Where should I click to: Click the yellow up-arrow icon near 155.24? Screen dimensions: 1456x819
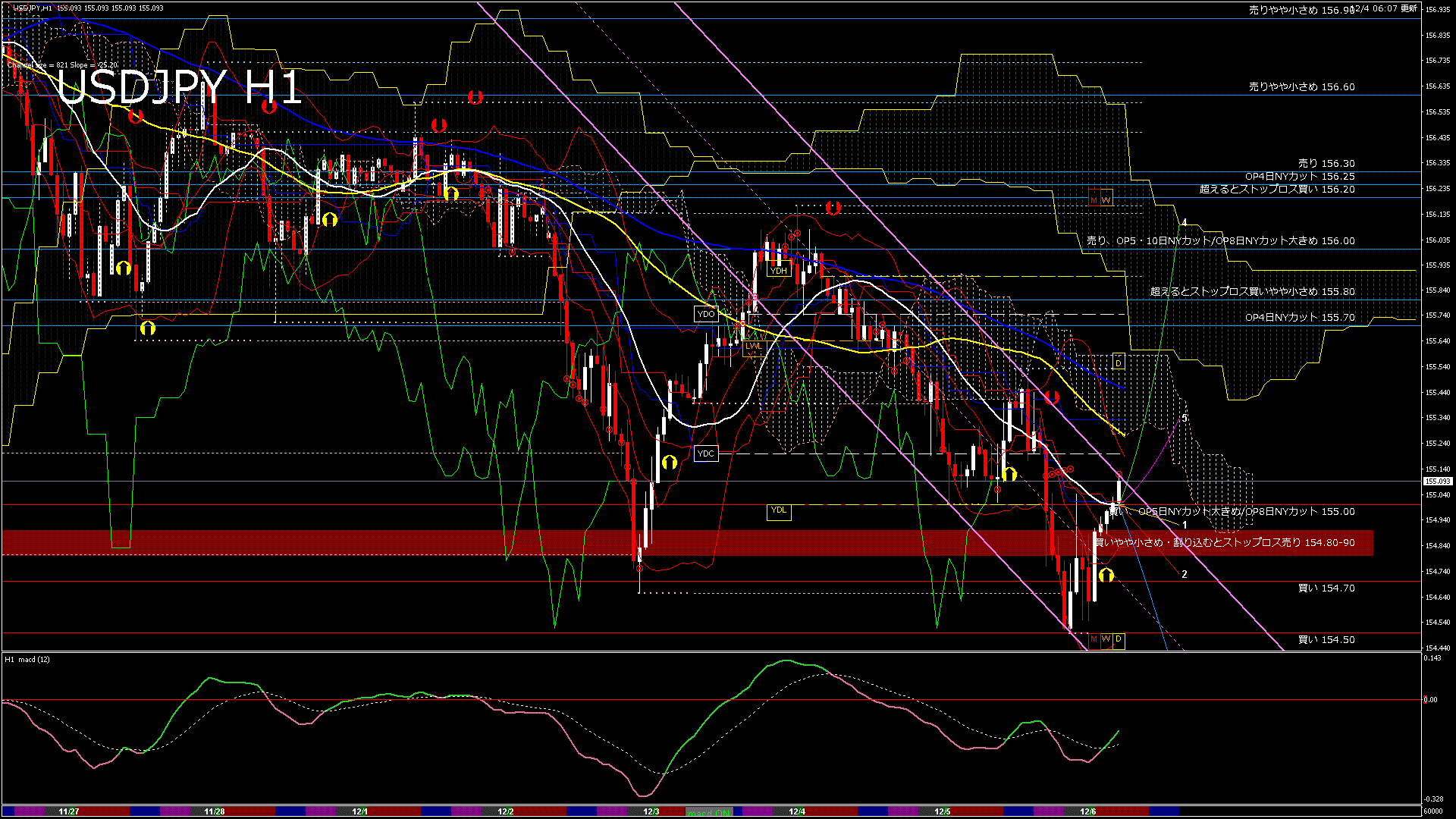[x=670, y=461]
